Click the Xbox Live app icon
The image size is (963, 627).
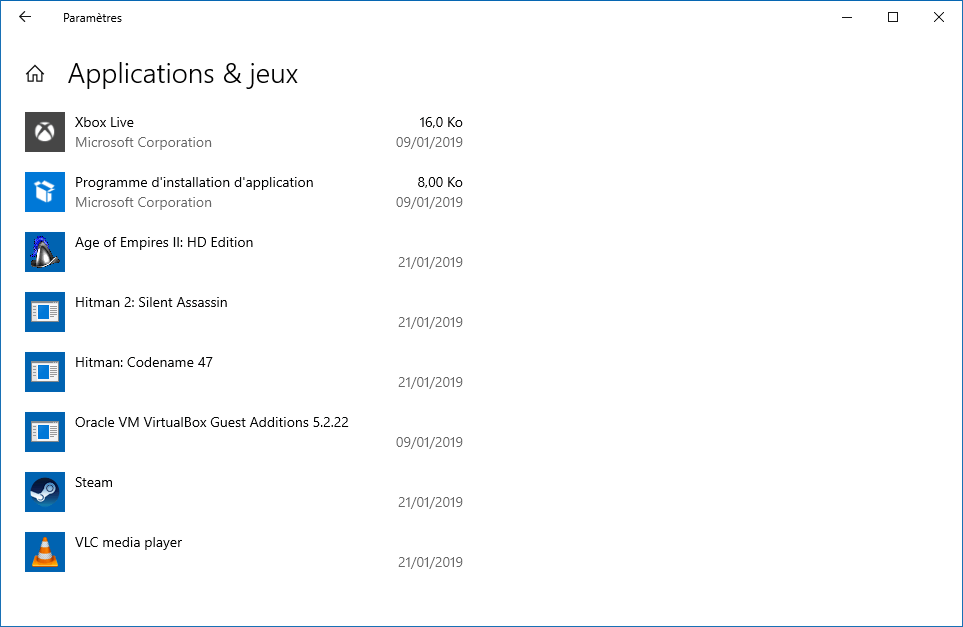point(45,132)
